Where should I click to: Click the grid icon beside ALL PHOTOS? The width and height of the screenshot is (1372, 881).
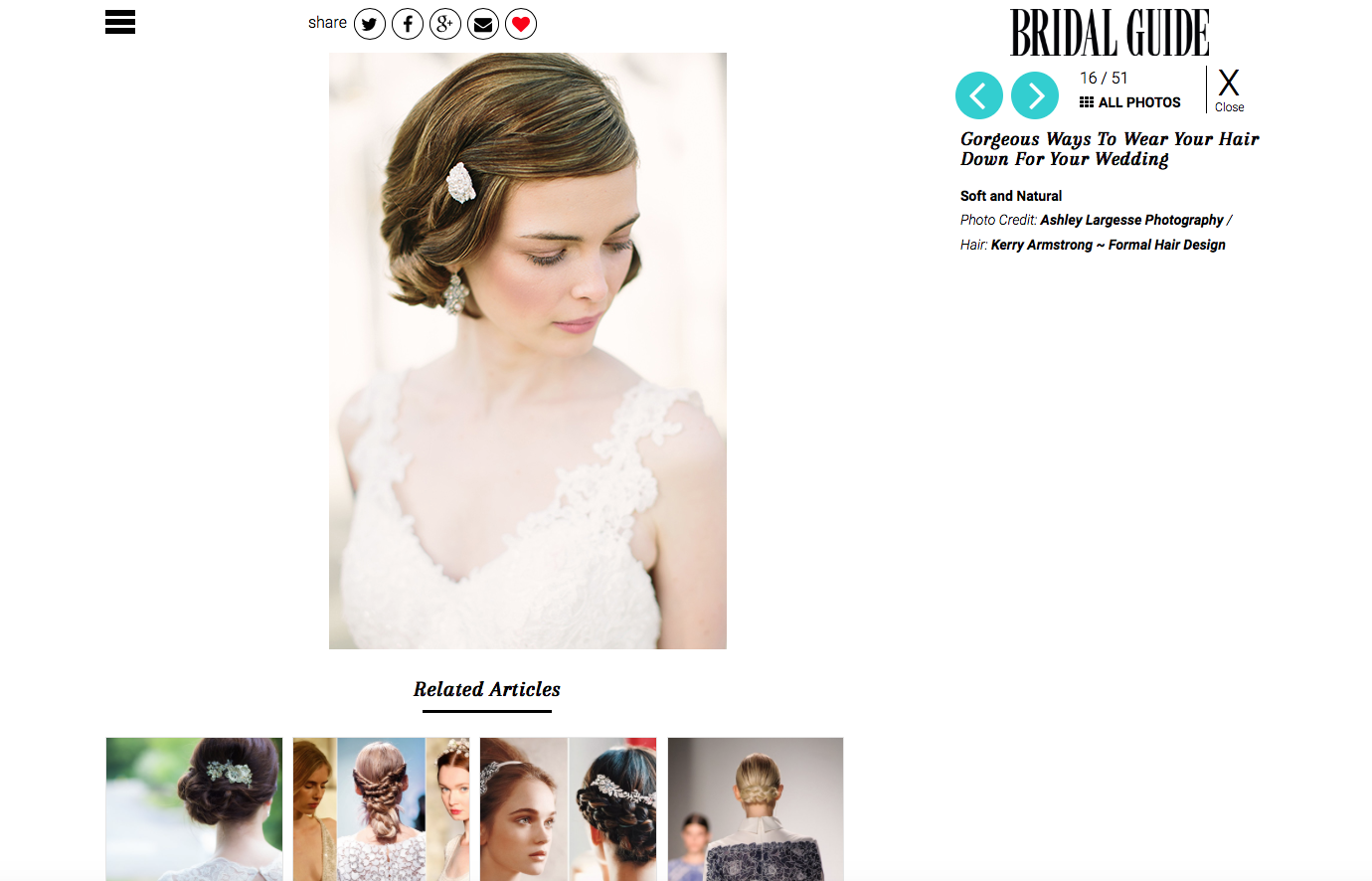click(1087, 102)
